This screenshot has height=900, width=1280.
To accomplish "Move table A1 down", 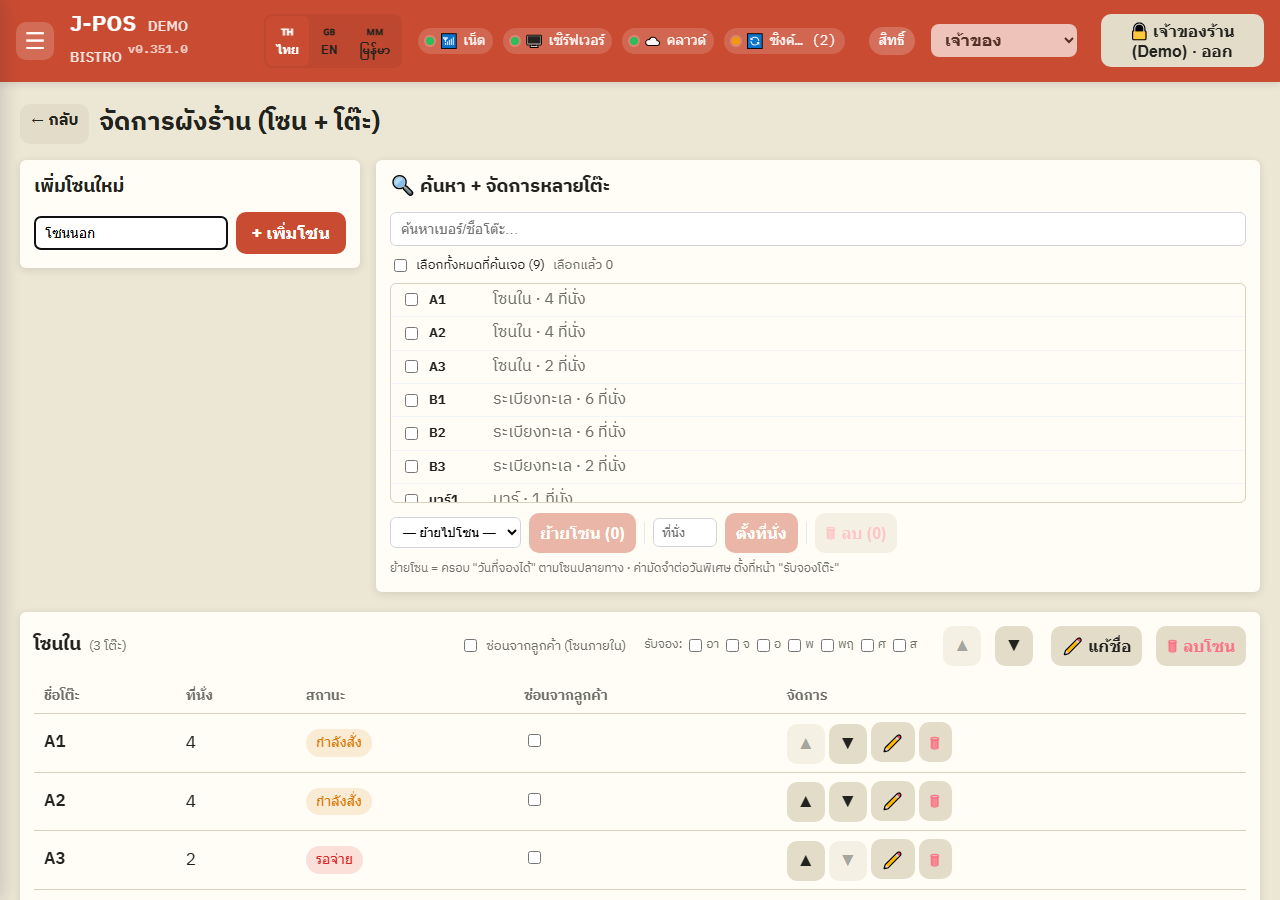I will (x=848, y=743).
